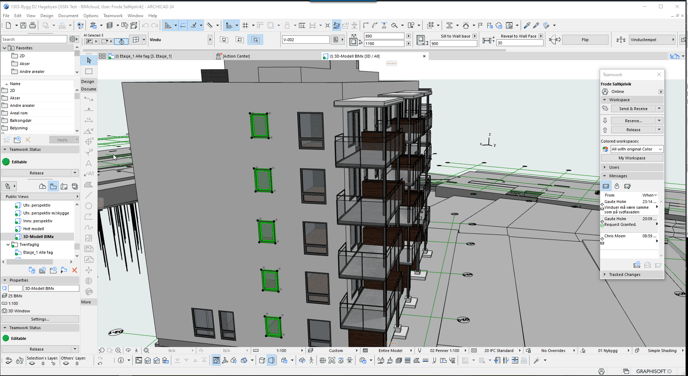This screenshot has height=376, width=688.
Task: Switch to the Action Center tab
Action: point(236,56)
